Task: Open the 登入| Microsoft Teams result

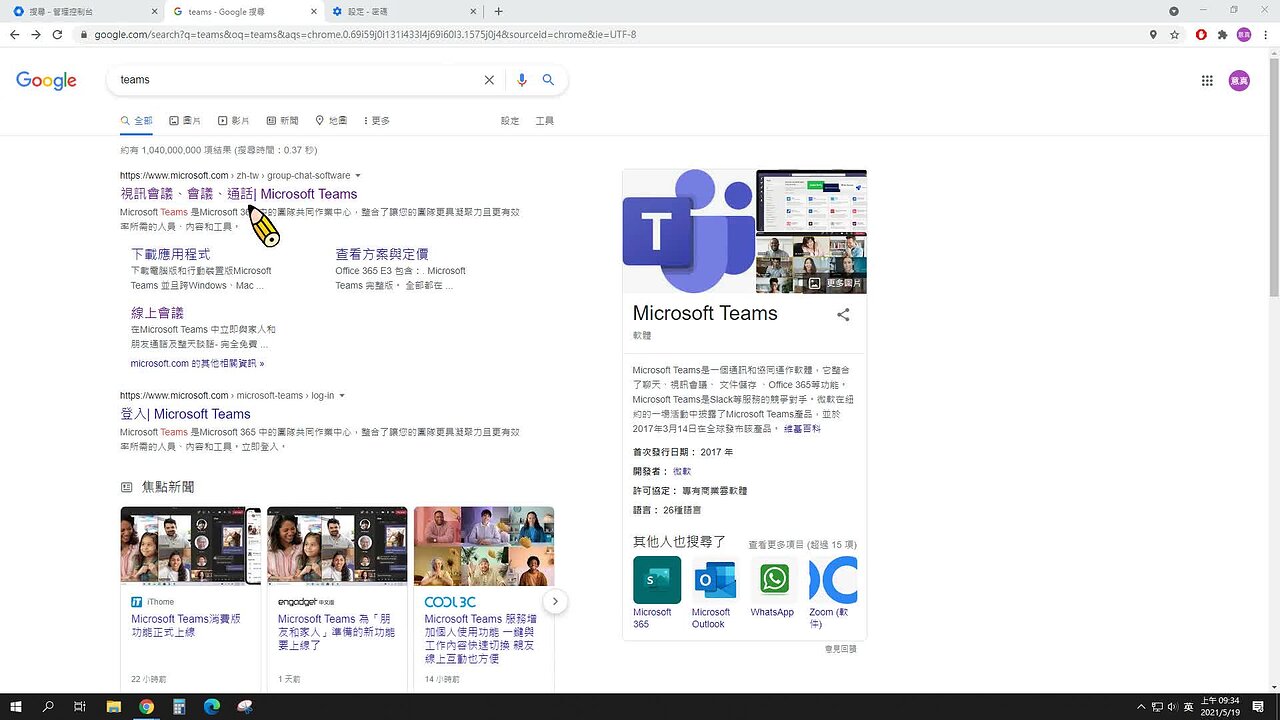Action: [185, 414]
